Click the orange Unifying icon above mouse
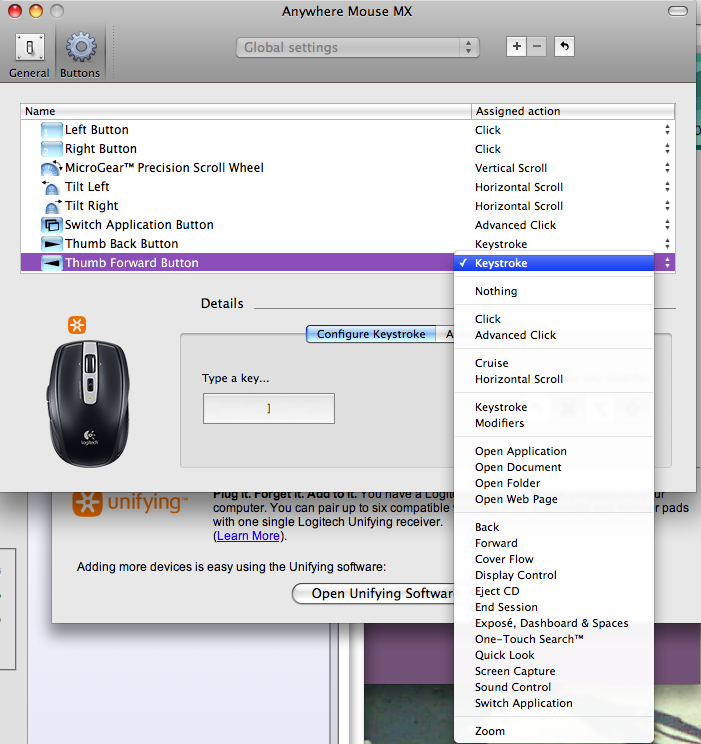This screenshot has height=744, width=701. (x=77, y=325)
